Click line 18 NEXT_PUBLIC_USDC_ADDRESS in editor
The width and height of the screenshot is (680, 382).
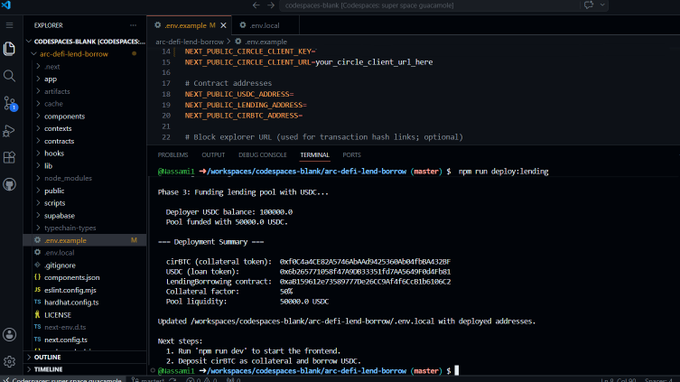239,94
